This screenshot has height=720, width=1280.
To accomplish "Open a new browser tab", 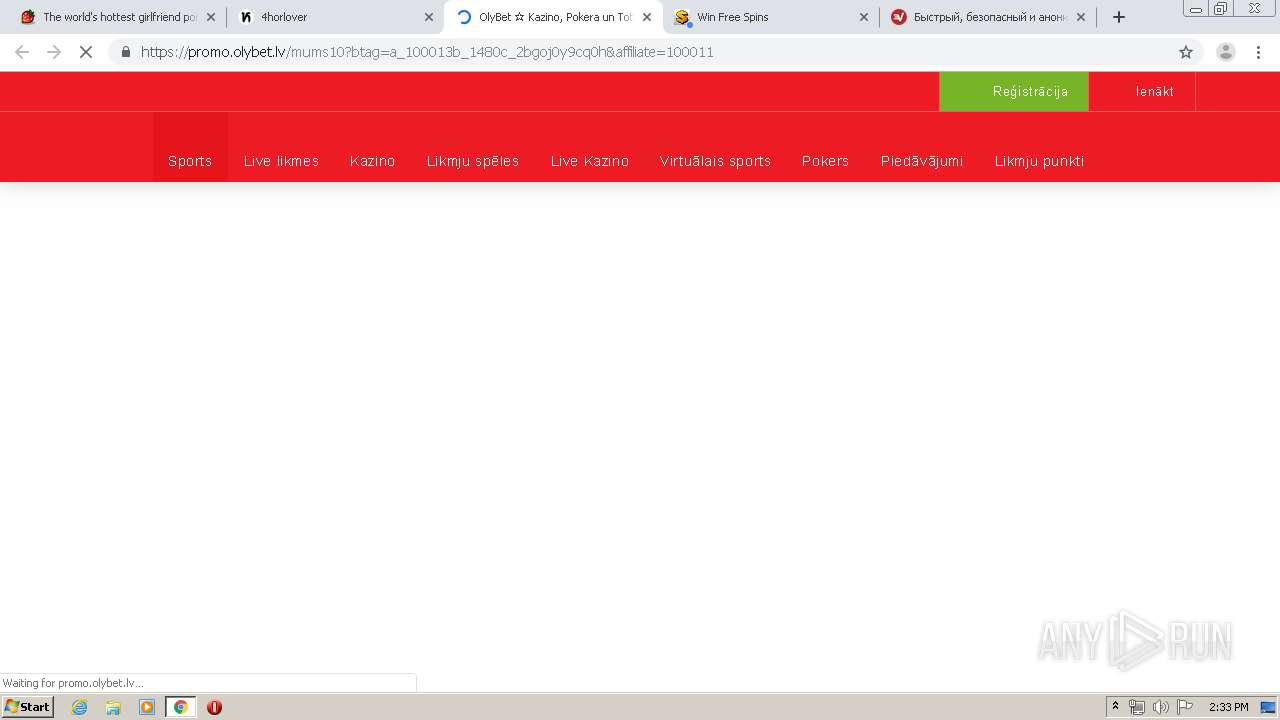I will pos(1119,17).
